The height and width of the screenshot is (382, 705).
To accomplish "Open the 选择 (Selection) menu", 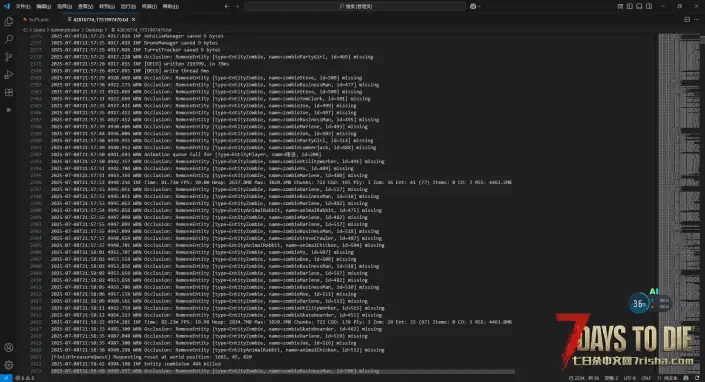I will point(65,6).
